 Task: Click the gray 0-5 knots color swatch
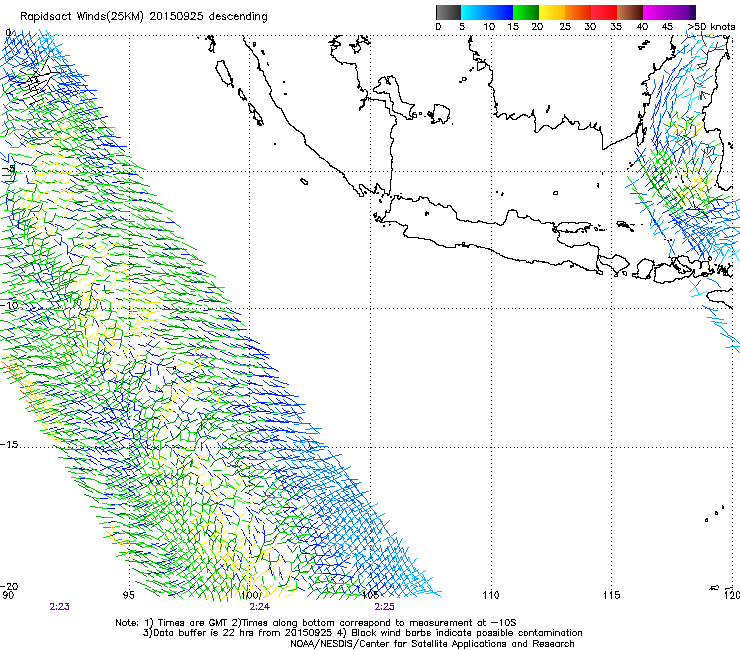(448, 12)
